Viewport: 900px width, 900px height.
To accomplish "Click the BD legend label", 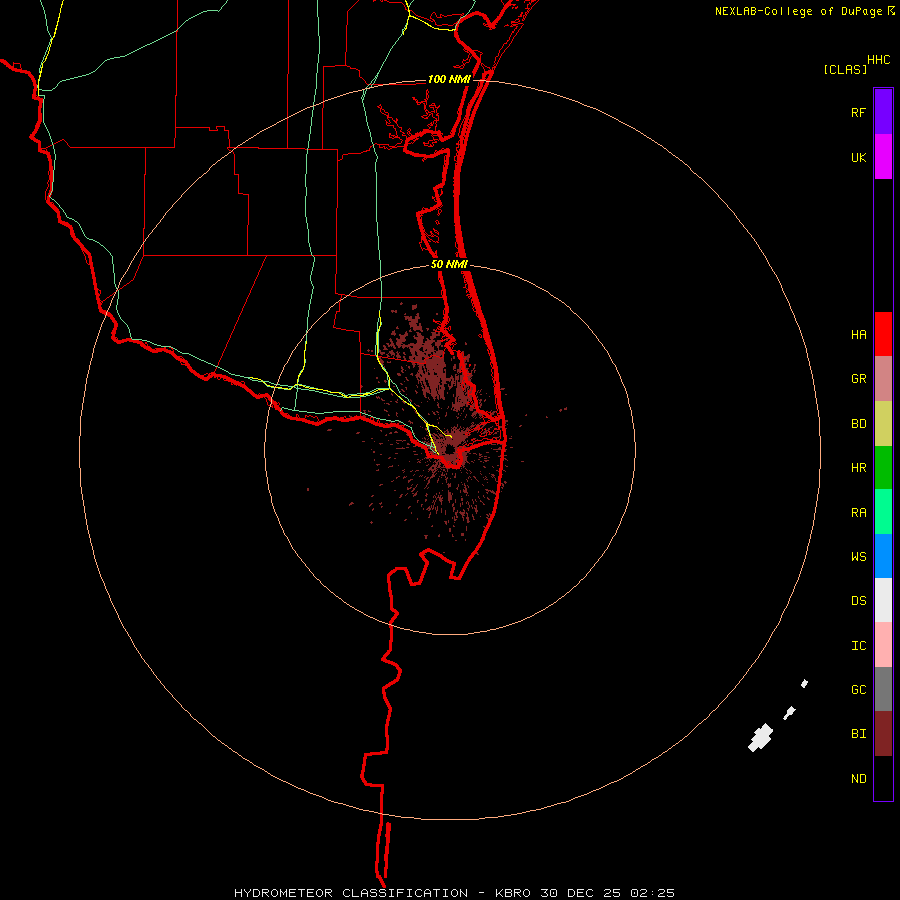I will pyautogui.click(x=858, y=424).
